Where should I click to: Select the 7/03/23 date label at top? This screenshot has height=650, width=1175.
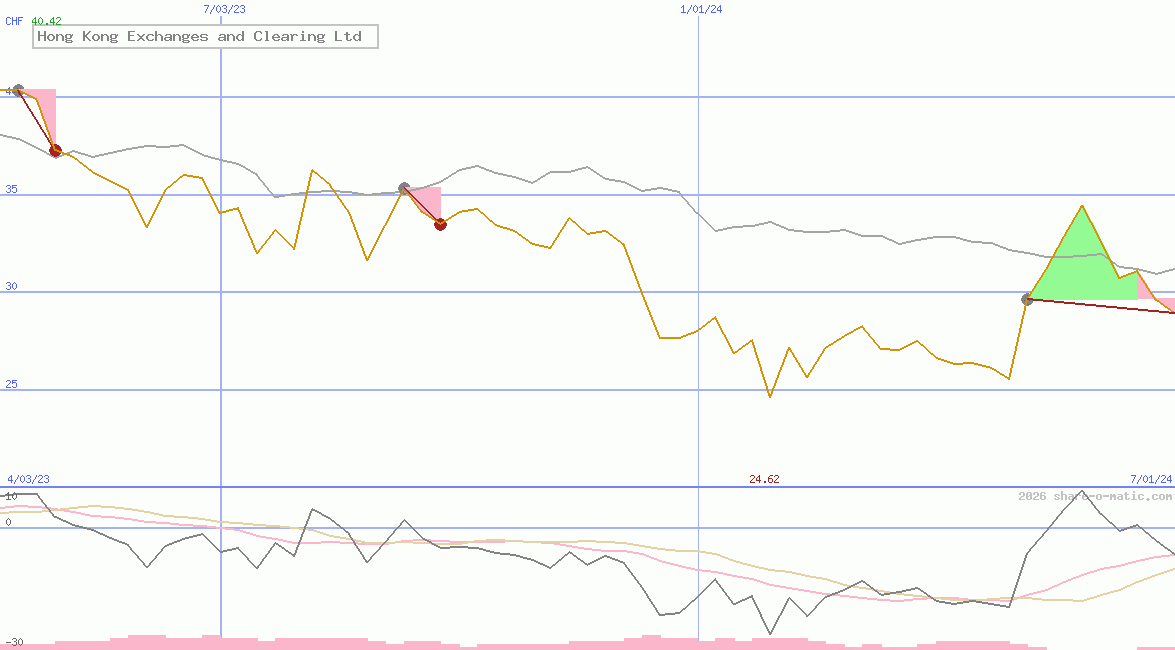[224, 9]
